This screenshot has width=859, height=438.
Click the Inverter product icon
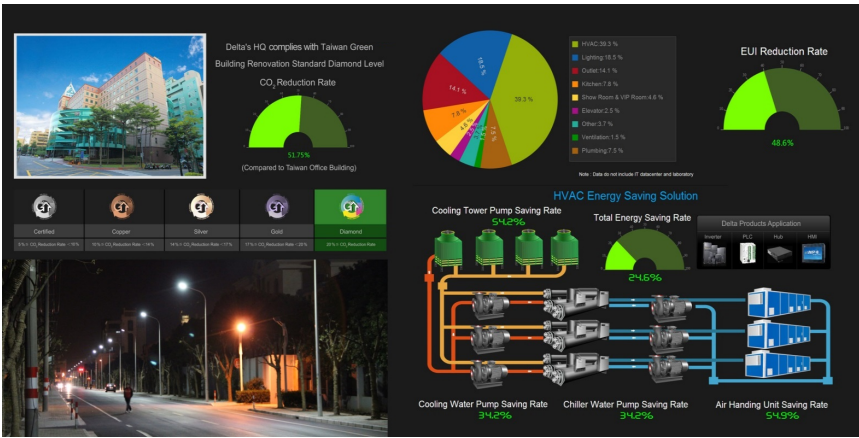click(713, 253)
